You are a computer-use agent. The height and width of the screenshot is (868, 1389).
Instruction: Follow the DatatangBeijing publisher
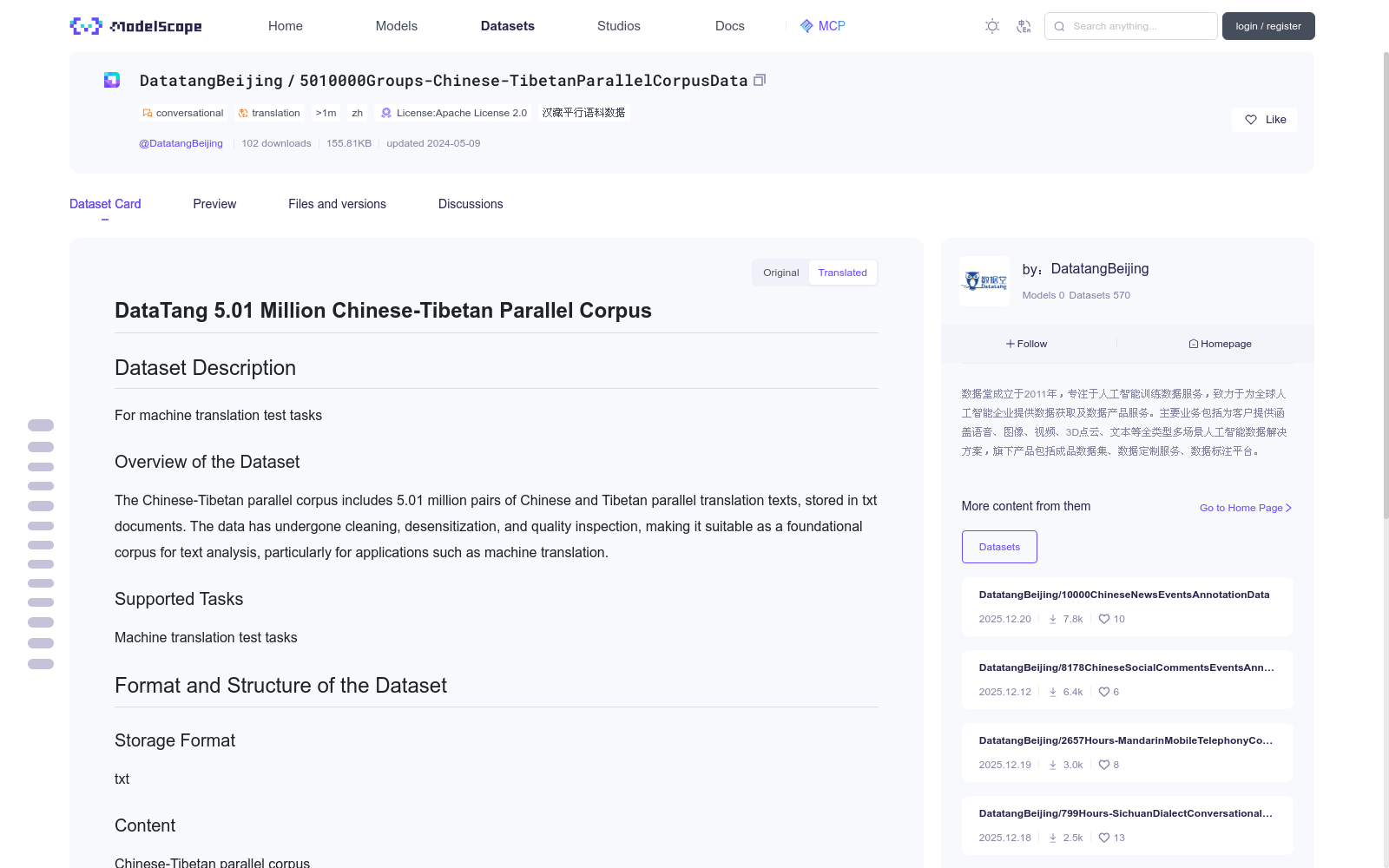pos(1027,344)
